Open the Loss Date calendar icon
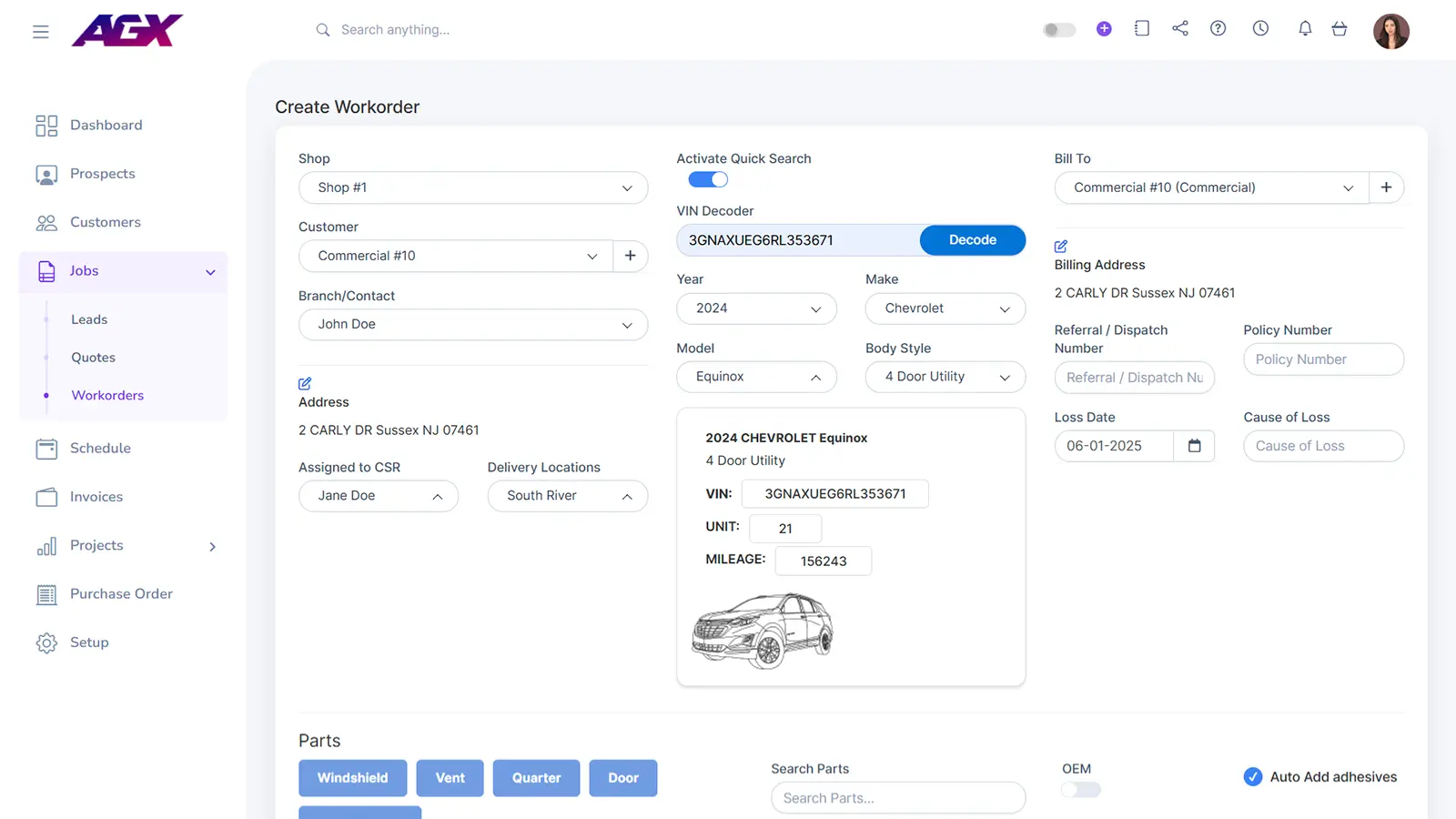 (1194, 446)
